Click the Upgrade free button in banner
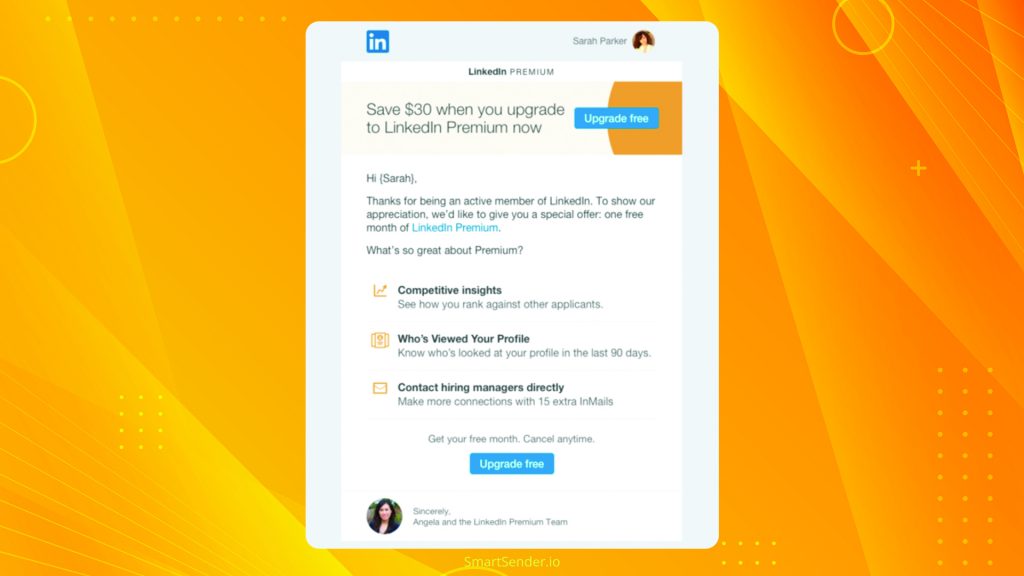1024x576 pixels. click(x=616, y=118)
